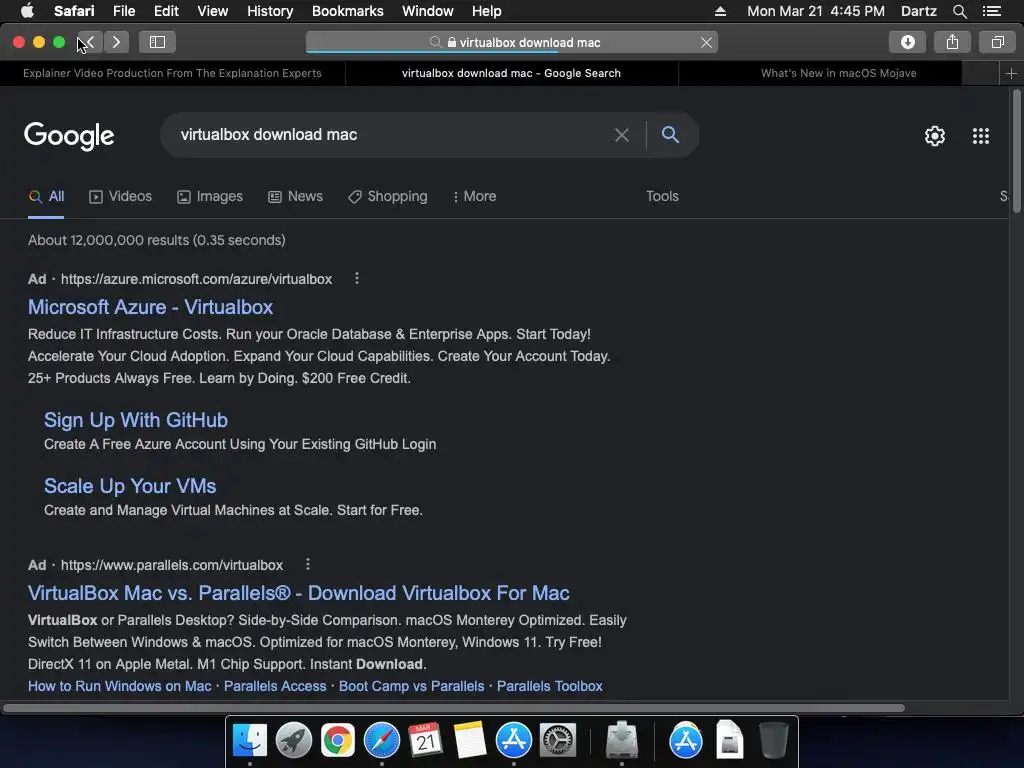The width and height of the screenshot is (1024, 768).
Task: Open Launchpad from the Dock
Action: (294, 741)
